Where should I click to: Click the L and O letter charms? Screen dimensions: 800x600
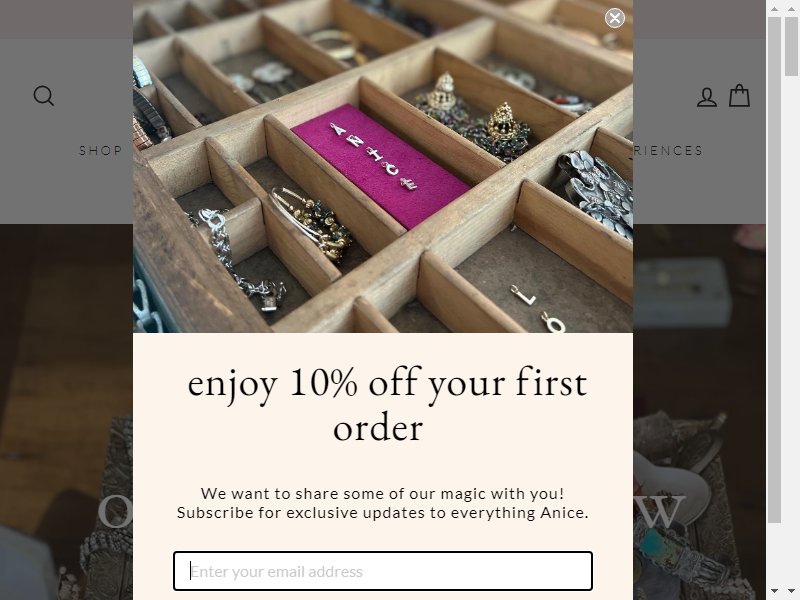coord(538,309)
